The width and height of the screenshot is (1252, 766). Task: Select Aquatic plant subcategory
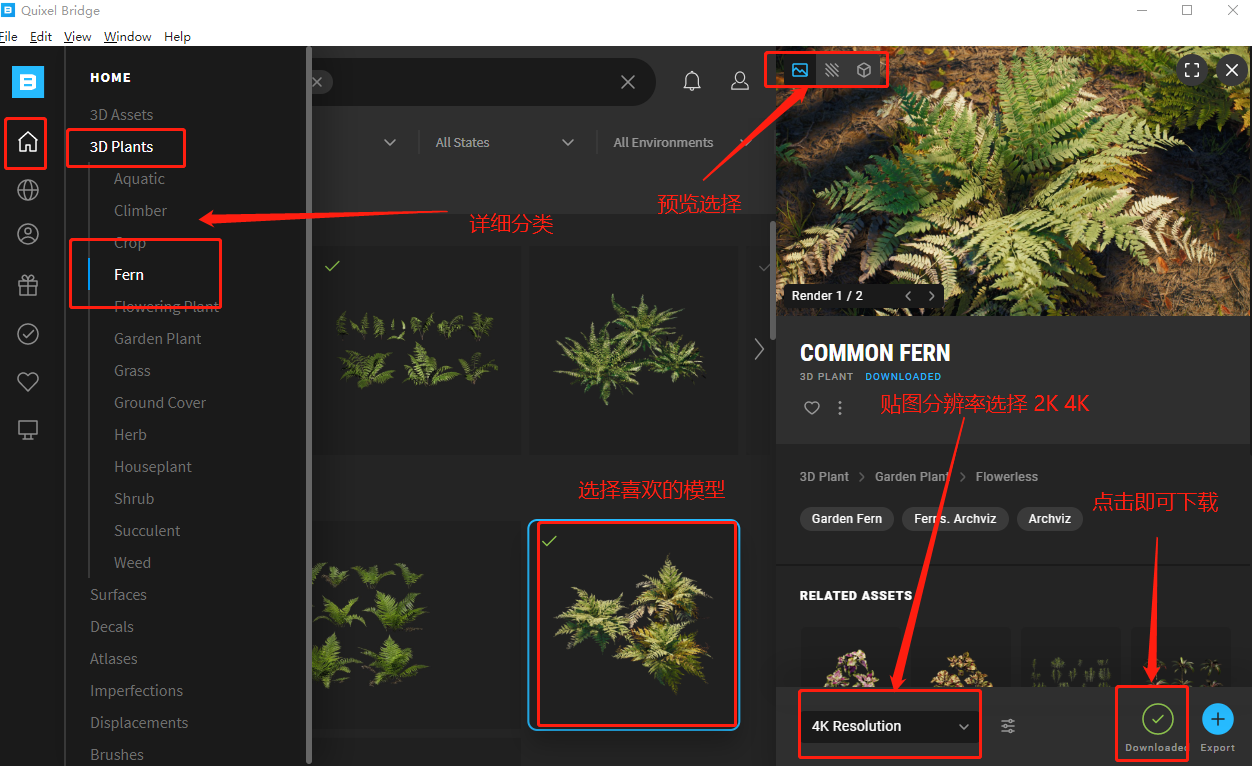pos(139,179)
